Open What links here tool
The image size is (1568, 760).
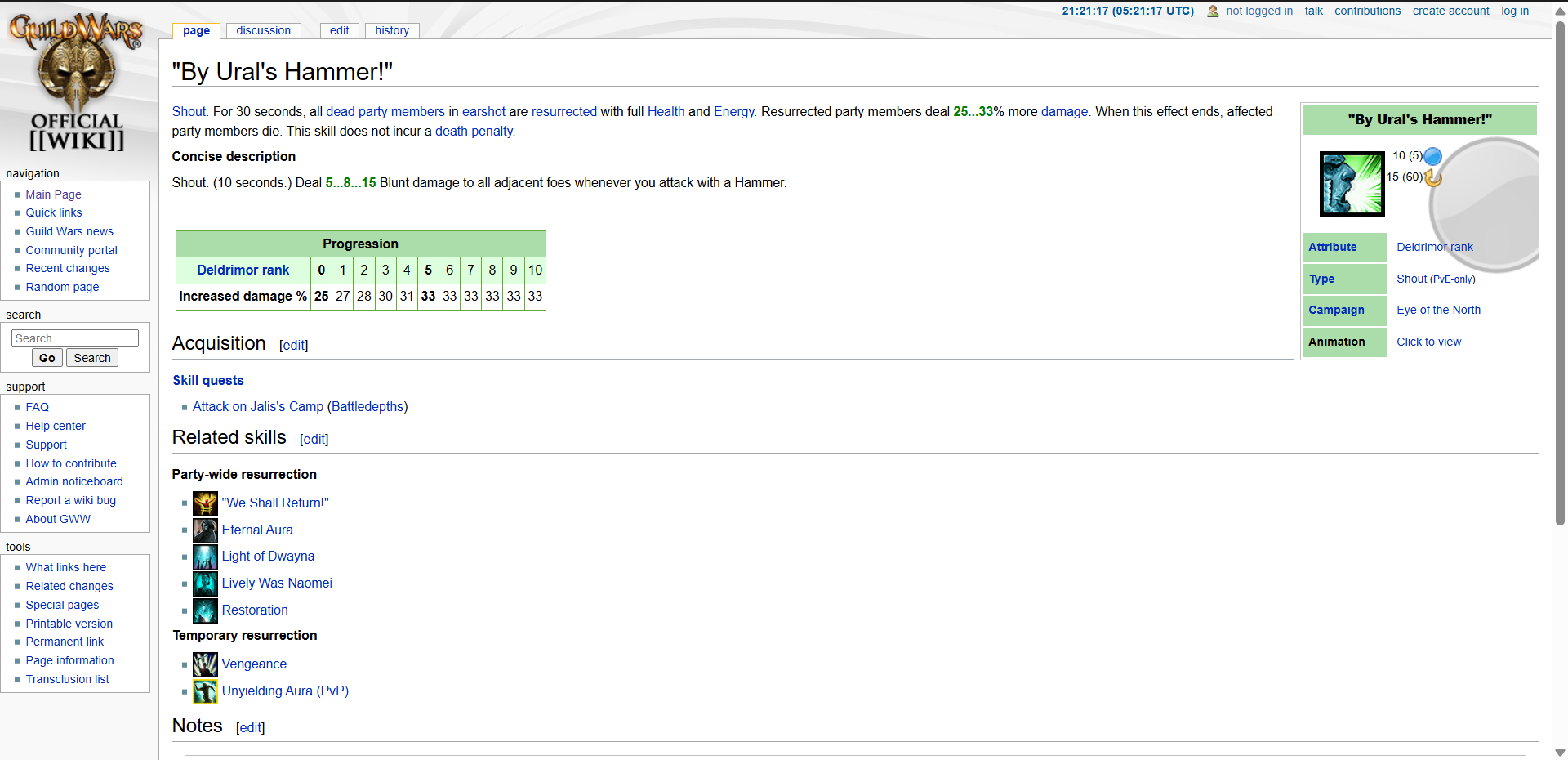pyautogui.click(x=66, y=567)
